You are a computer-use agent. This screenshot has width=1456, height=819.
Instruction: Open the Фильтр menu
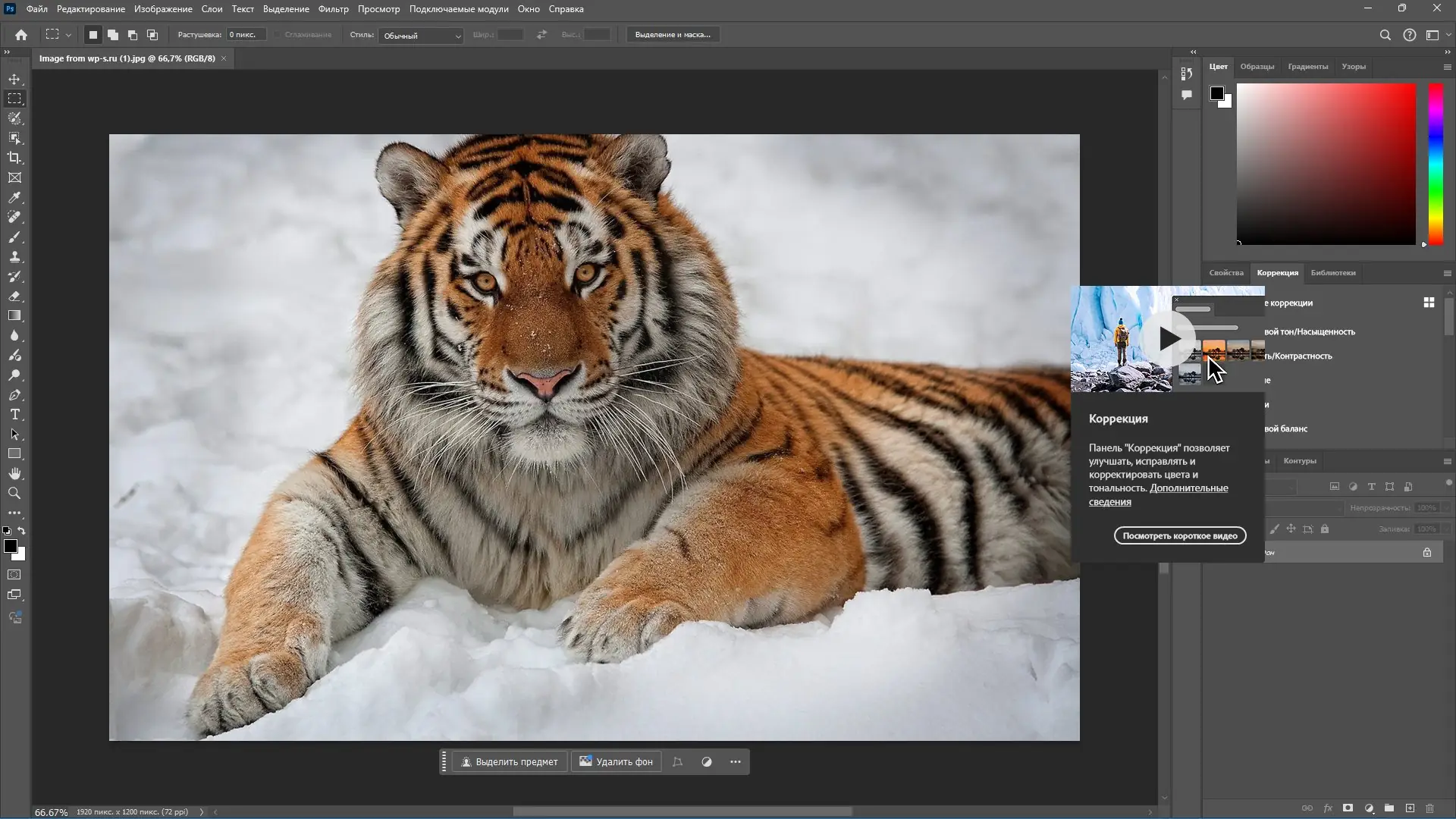tap(333, 9)
